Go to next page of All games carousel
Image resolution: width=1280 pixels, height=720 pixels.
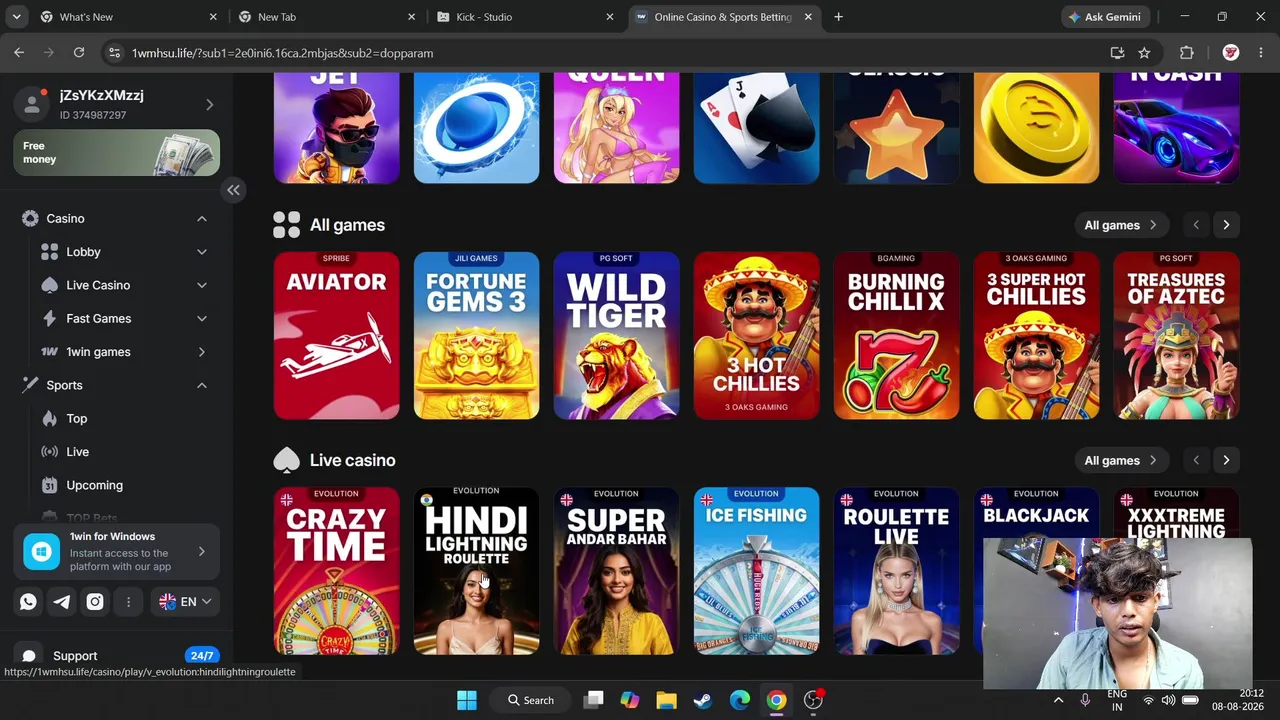1226,225
